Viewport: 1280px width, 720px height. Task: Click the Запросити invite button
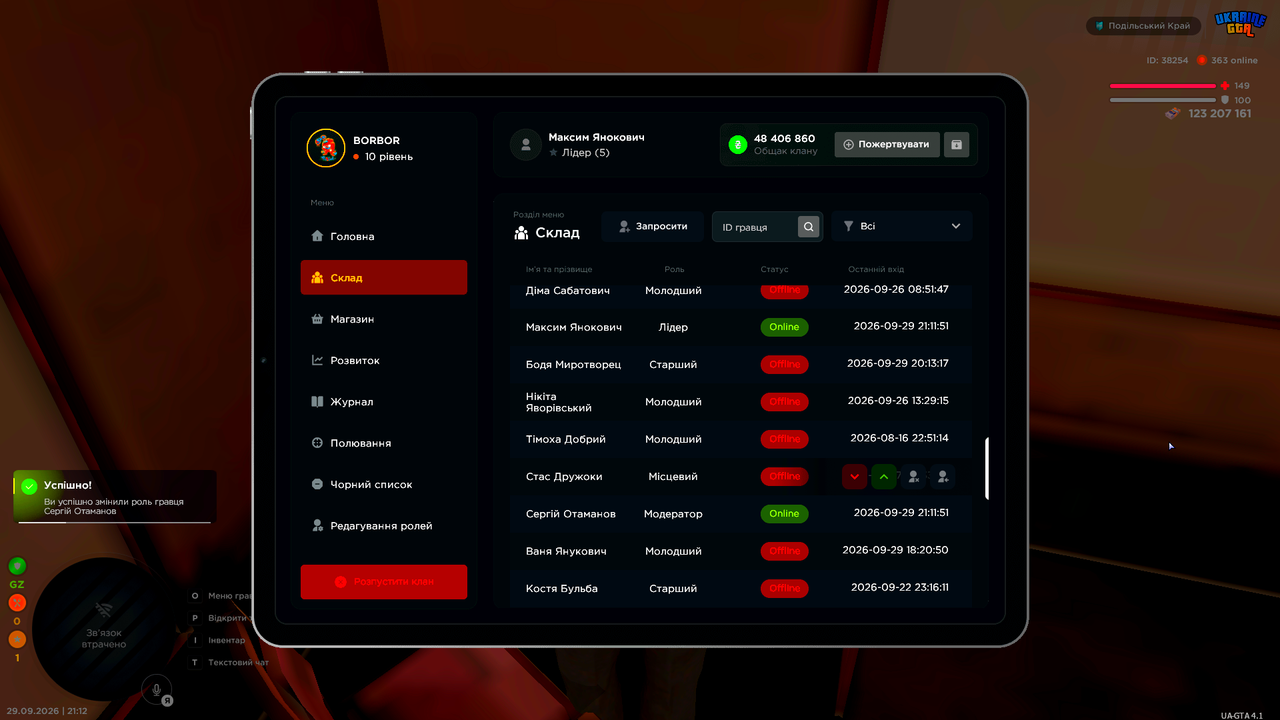coord(652,227)
